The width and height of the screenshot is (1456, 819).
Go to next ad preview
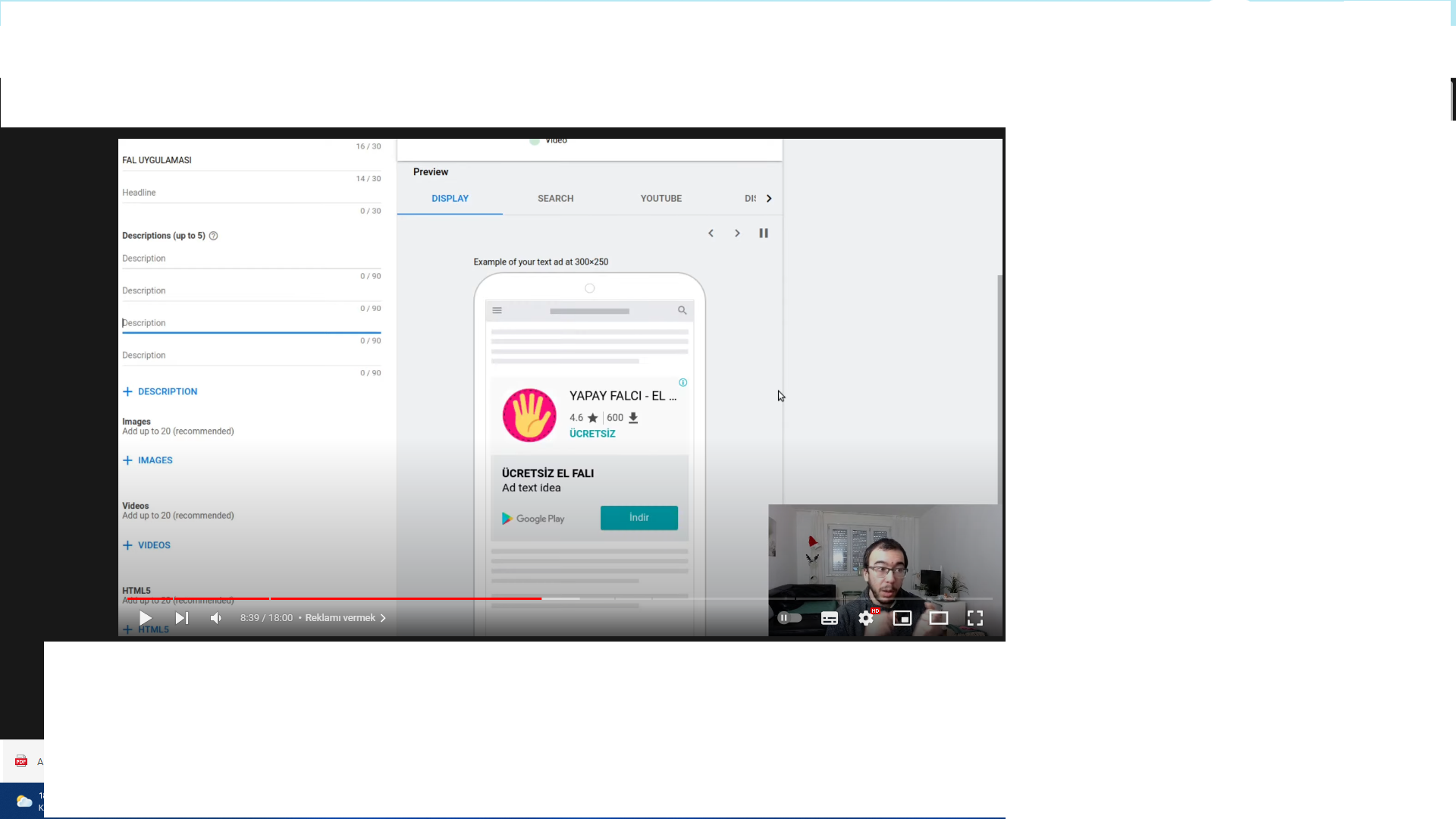click(737, 234)
